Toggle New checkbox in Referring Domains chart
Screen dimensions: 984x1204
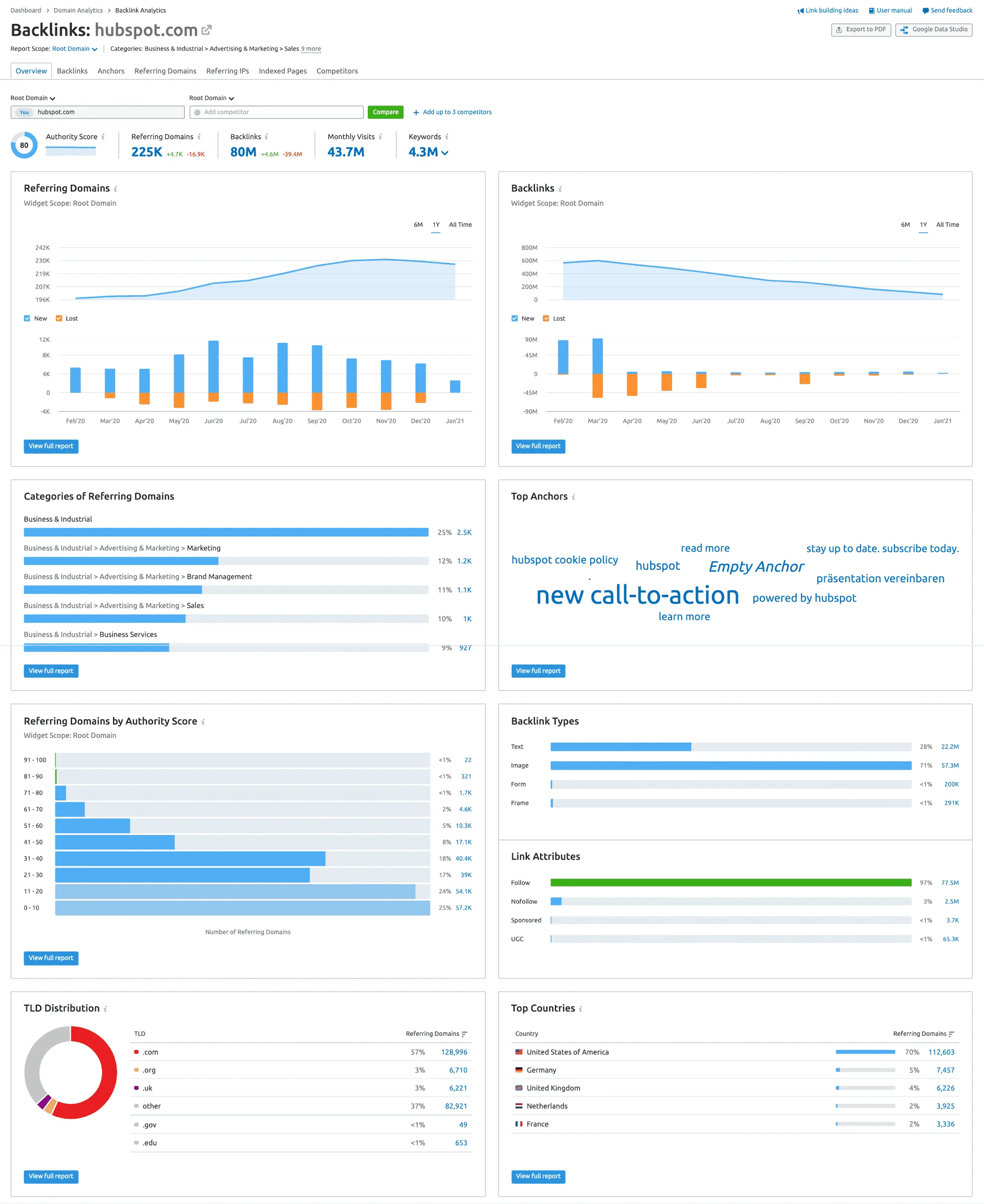(x=26, y=318)
